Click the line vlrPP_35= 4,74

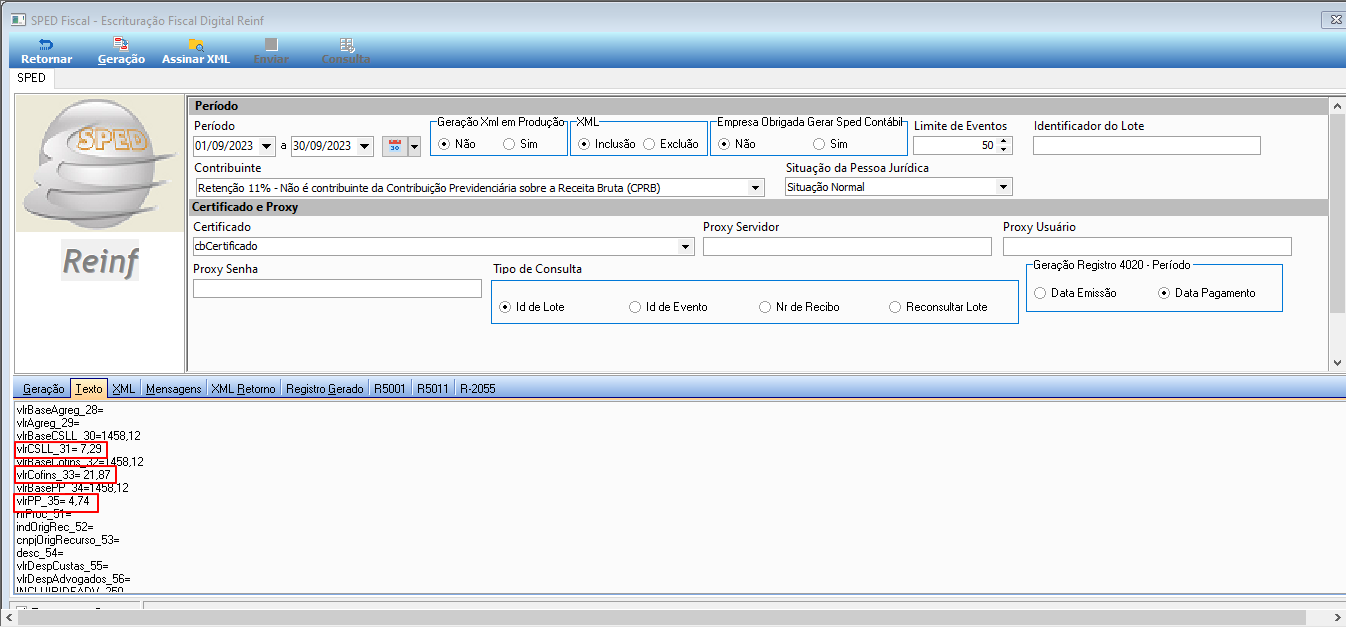pos(55,500)
